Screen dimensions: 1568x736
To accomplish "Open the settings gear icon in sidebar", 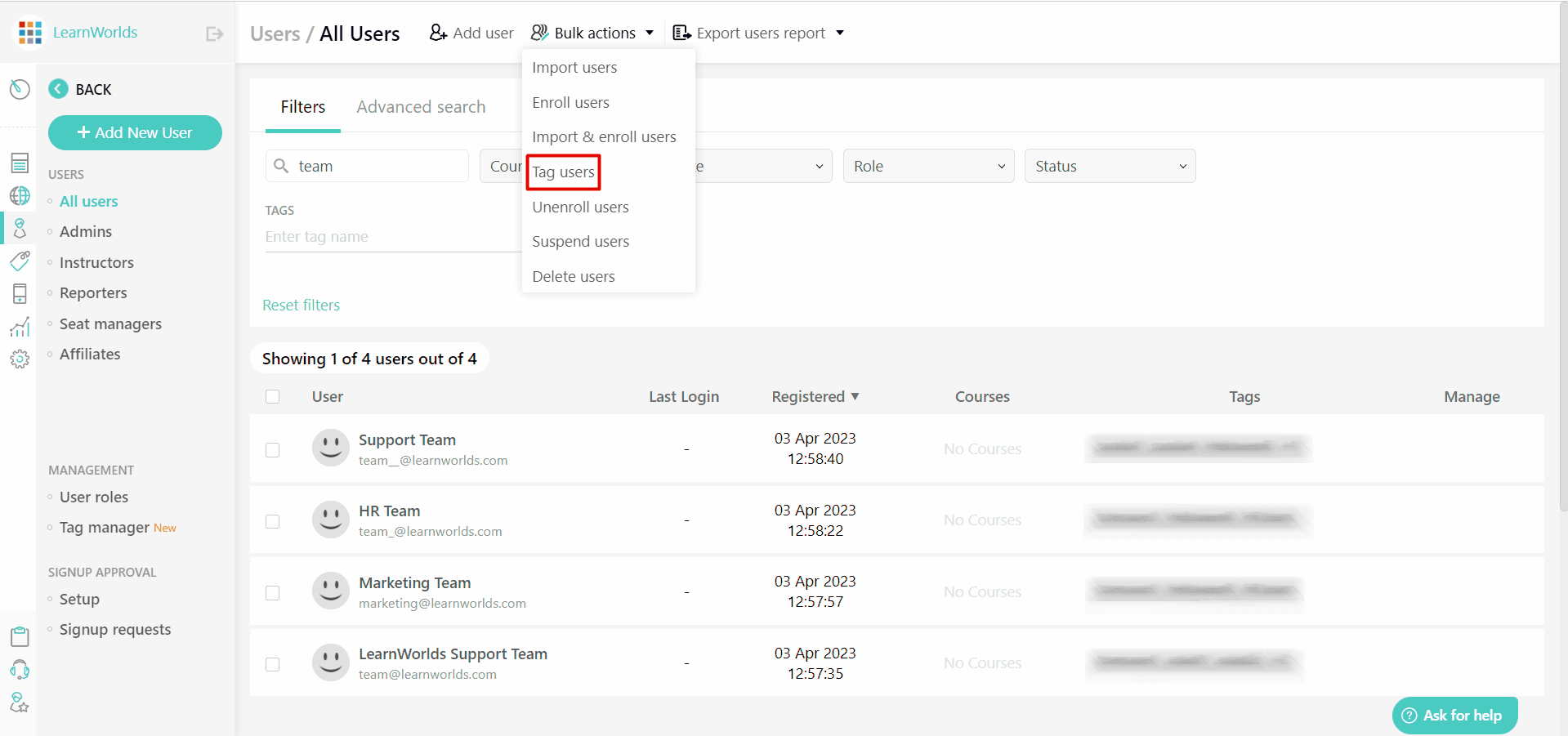I will [x=20, y=359].
